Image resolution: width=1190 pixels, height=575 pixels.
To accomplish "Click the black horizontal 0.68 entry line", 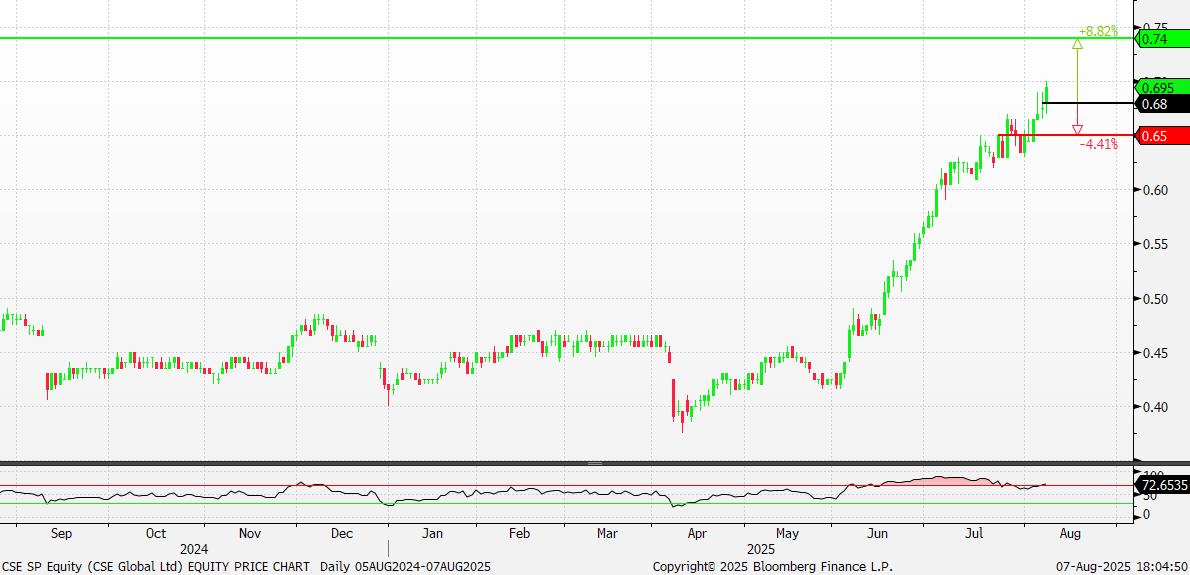I will [1088, 102].
